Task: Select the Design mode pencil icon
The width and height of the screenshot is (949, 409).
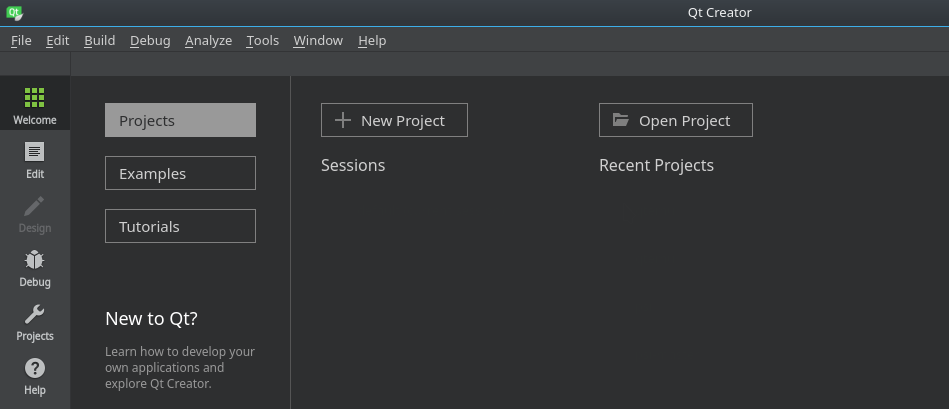Action: tap(34, 206)
